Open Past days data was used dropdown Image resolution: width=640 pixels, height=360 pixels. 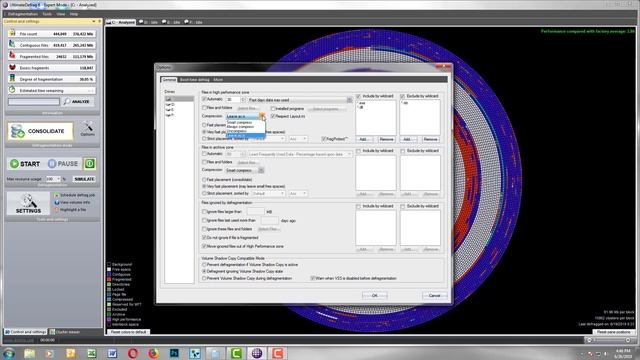[349, 100]
